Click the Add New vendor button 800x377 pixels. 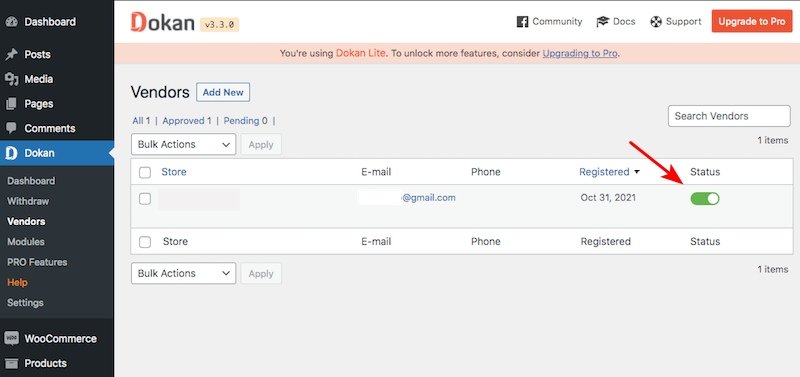point(223,92)
